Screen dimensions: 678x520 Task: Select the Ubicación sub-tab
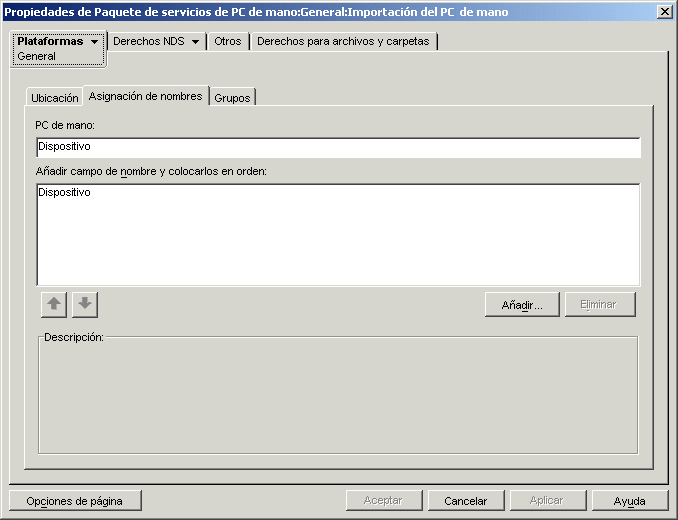click(54, 98)
